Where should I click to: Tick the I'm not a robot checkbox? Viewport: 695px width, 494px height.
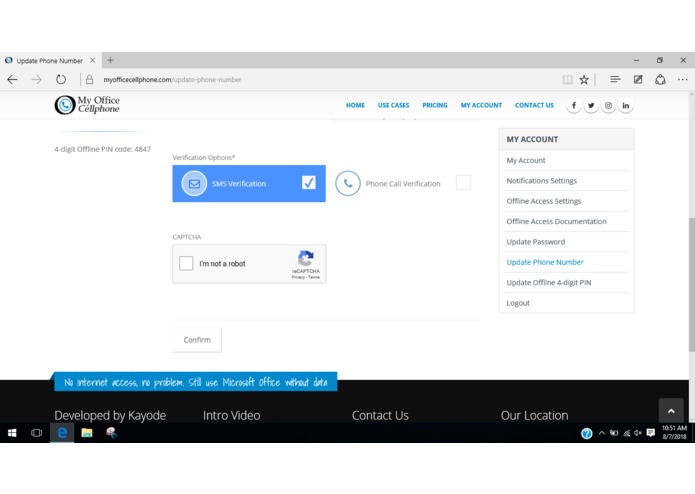186,263
